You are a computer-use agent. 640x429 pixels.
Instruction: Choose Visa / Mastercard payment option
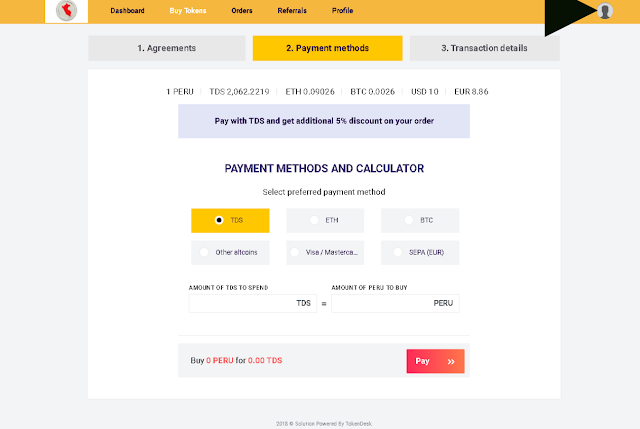point(325,252)
